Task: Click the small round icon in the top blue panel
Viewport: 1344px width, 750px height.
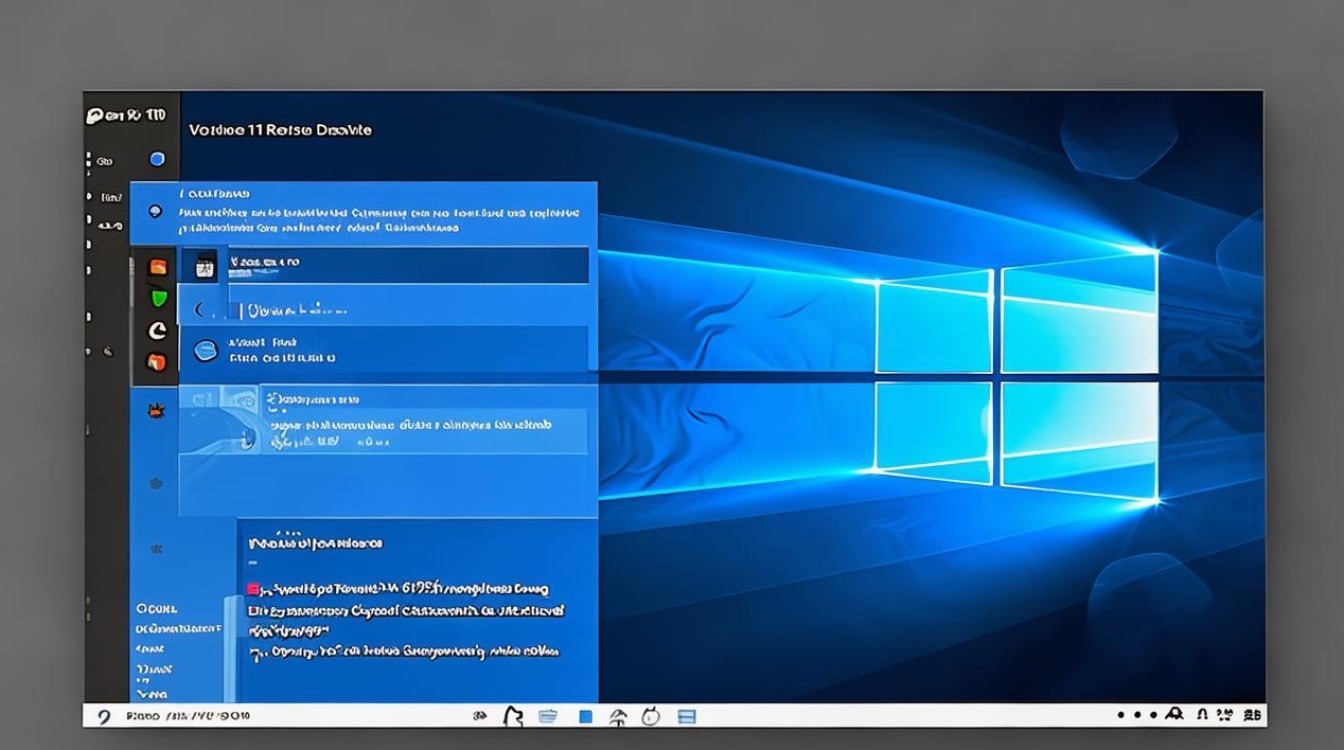Action: [x=154, y=211]
